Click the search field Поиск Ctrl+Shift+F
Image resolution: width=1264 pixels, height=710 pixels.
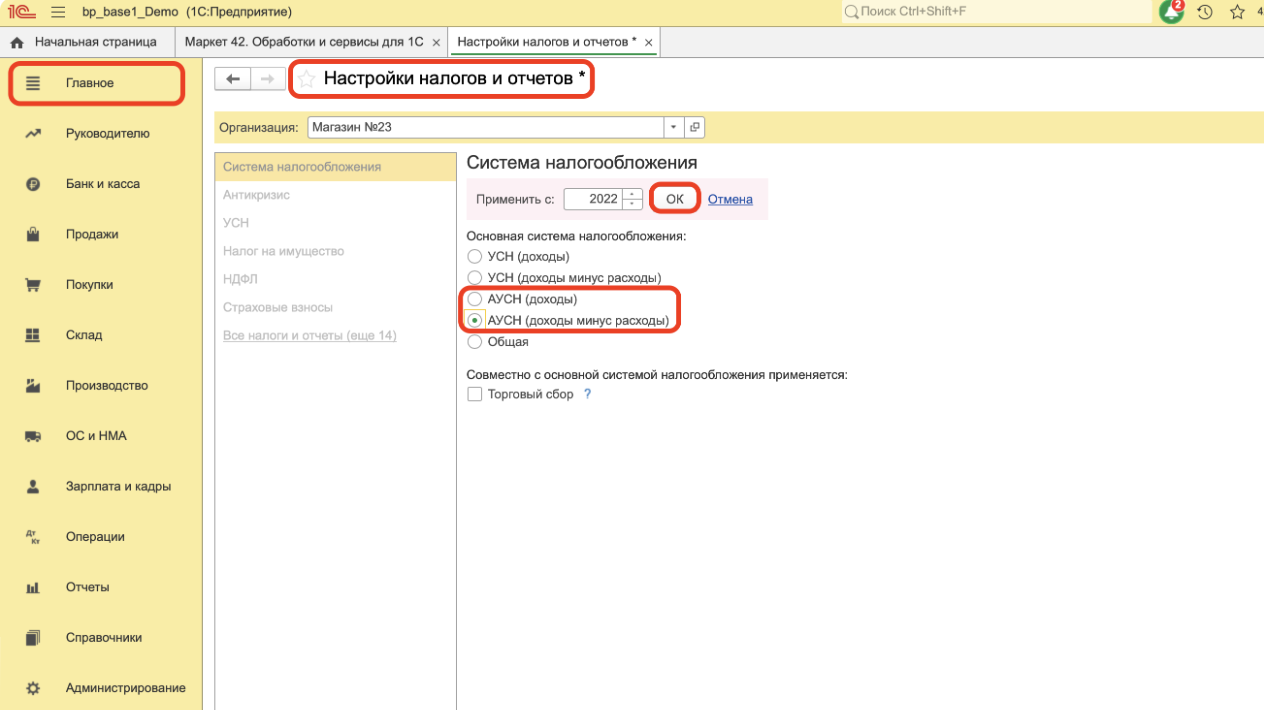(1000, 12)
